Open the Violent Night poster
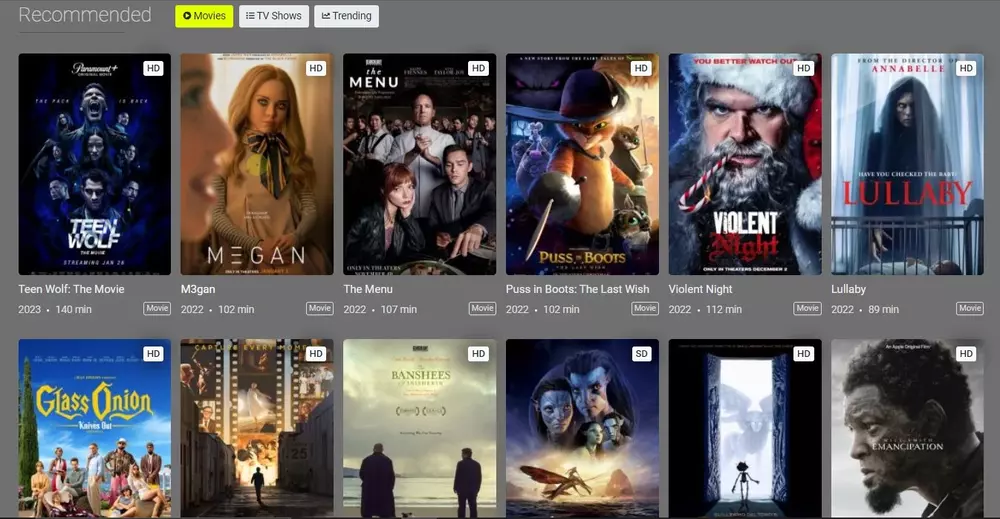The width and height of the screenshot is (1000, 519). (745, 164)
